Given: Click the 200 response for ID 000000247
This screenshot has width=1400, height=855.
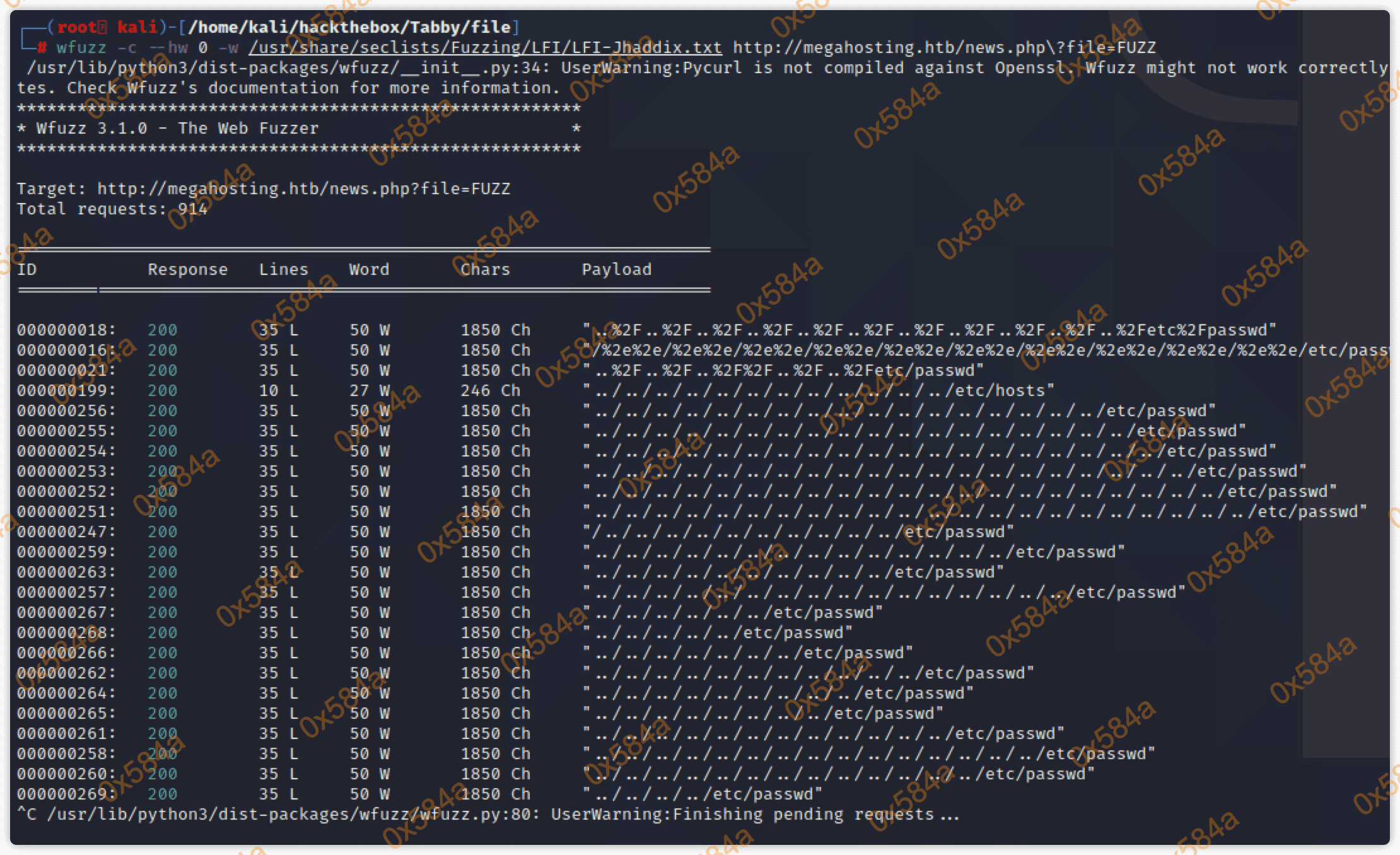Looking at the screenshot, I should [162, 532].
